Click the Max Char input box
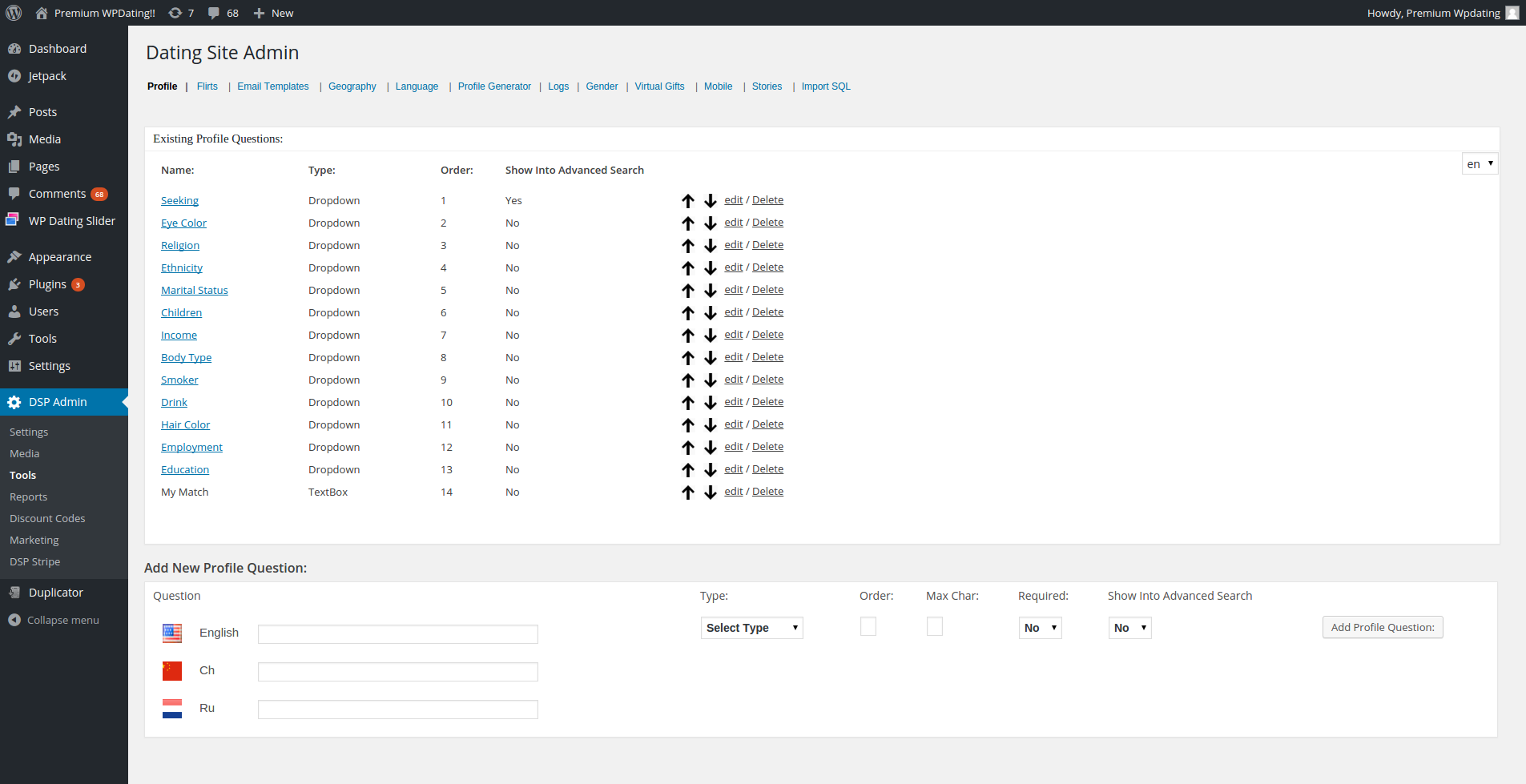The width and height of the screenshot is (1526, 784). [935, 626]
